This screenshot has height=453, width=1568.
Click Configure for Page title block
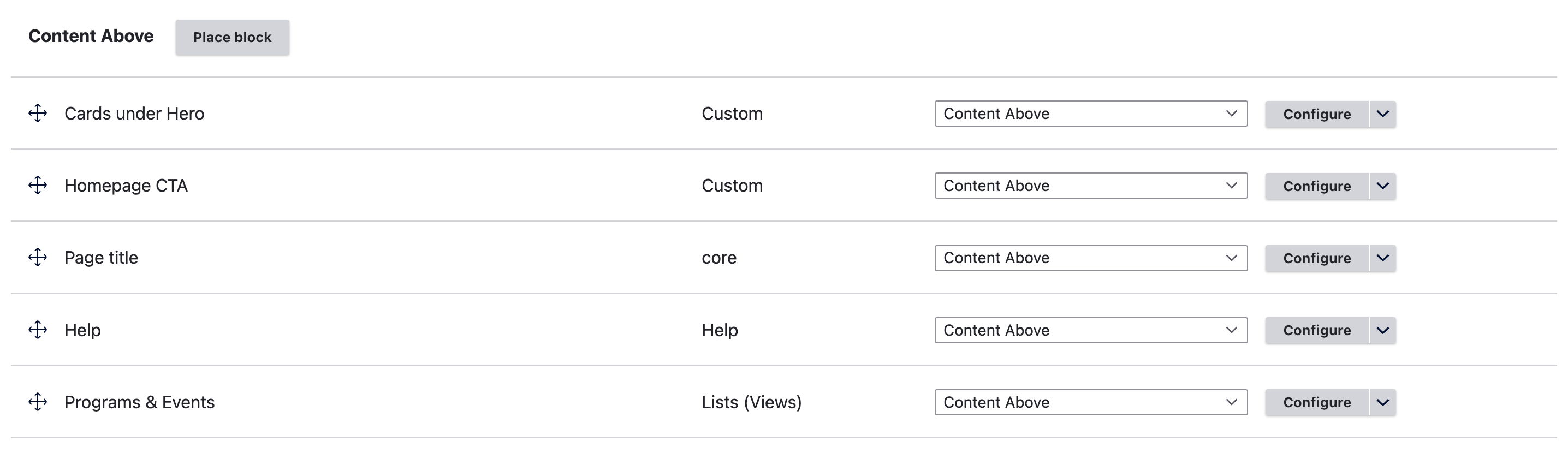pyautogui.click(x=1316, y=258)
